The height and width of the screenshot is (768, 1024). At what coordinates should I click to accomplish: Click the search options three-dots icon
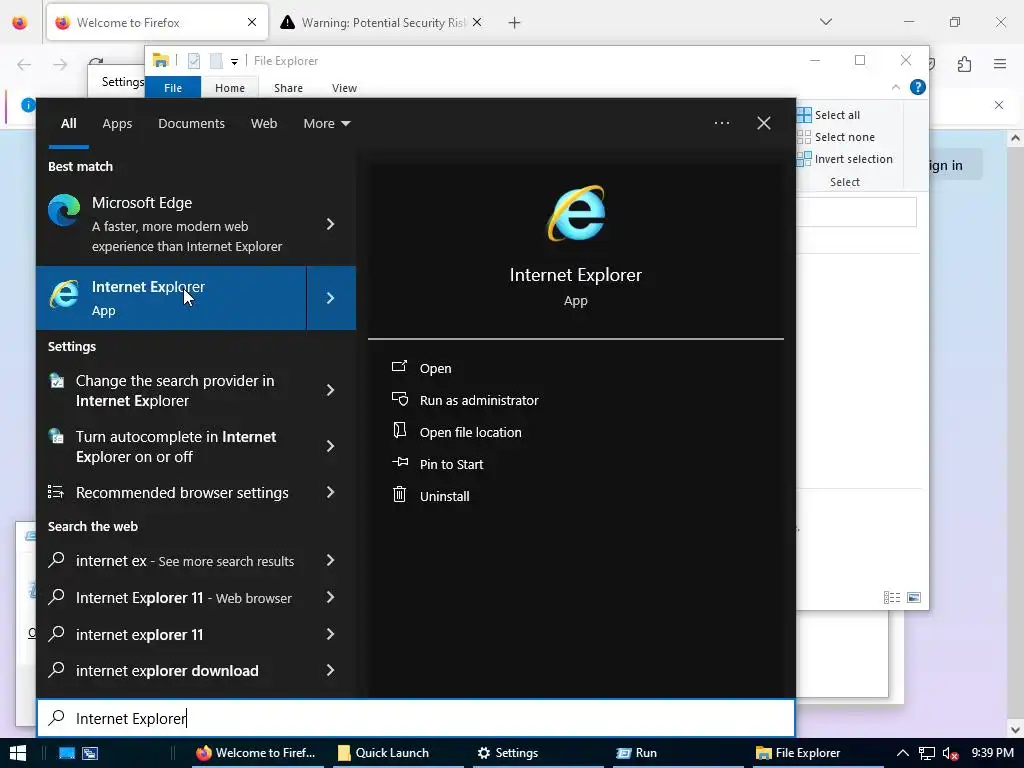[722, 123]
